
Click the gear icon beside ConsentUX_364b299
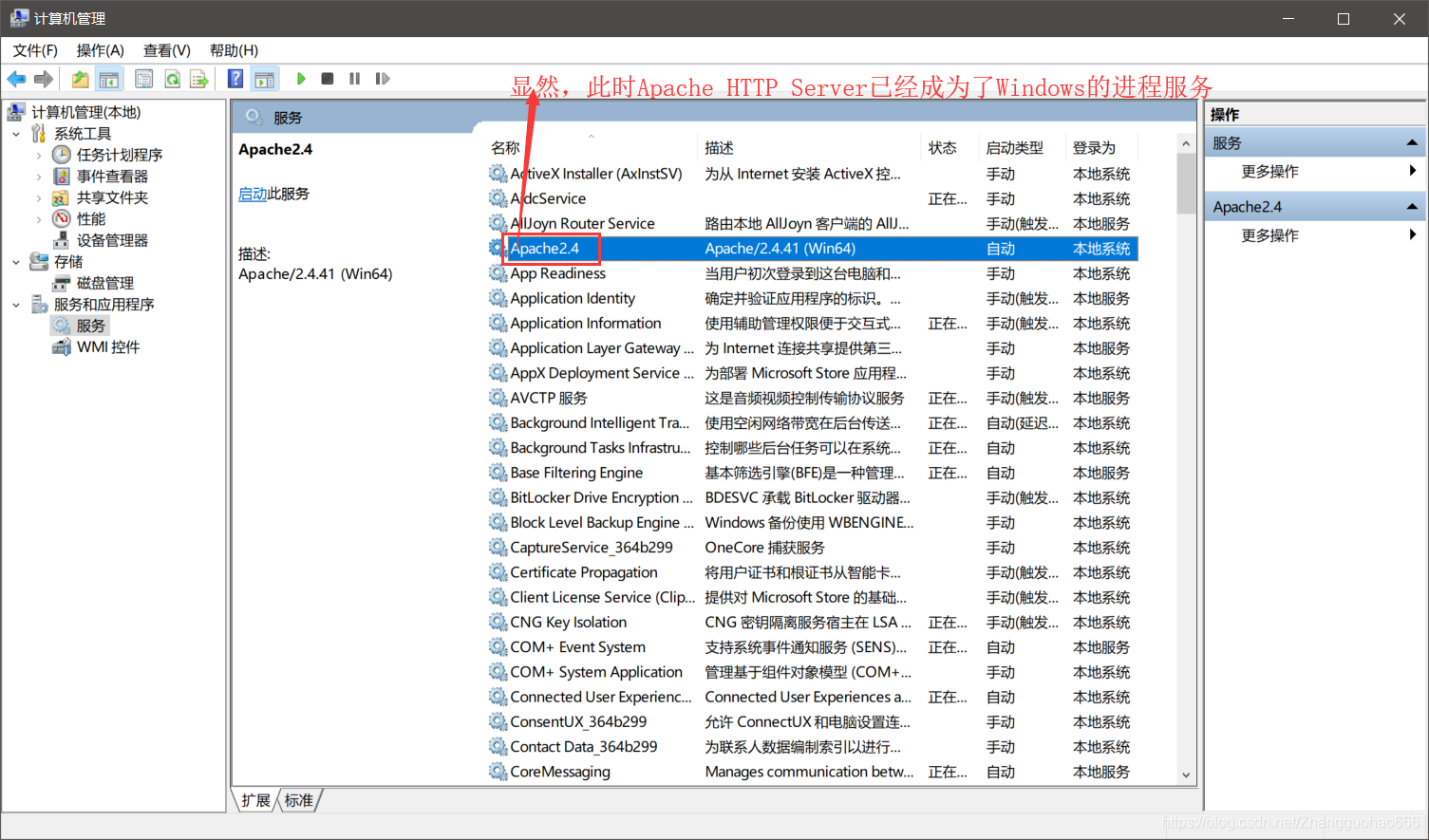498,721
